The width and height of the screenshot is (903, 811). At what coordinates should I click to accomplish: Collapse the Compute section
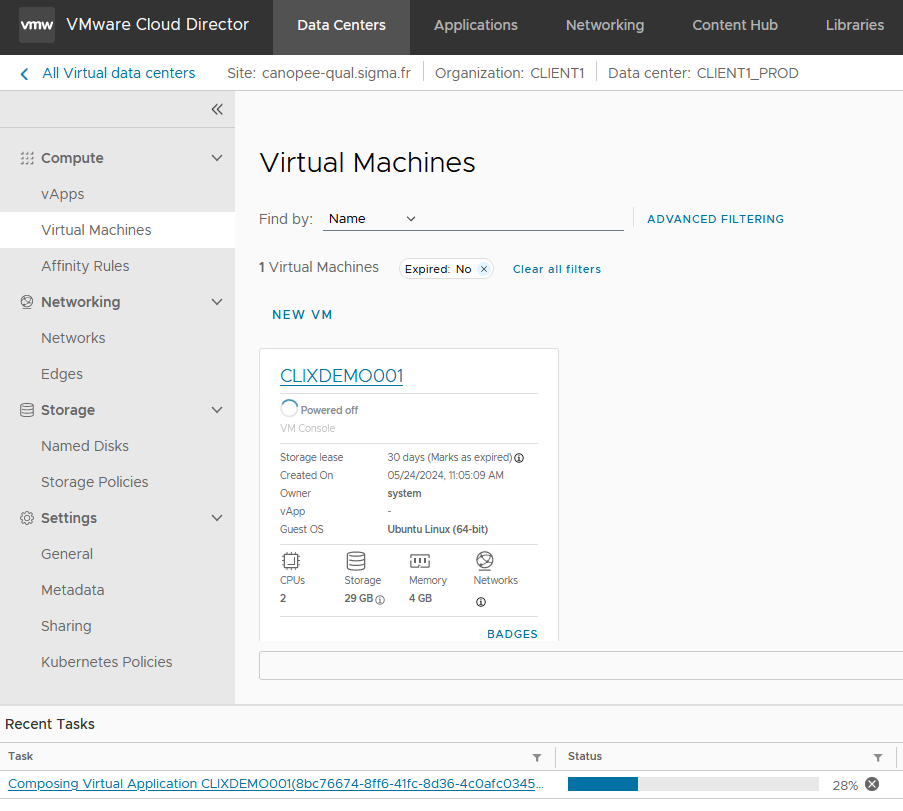(x=217, y=158)
